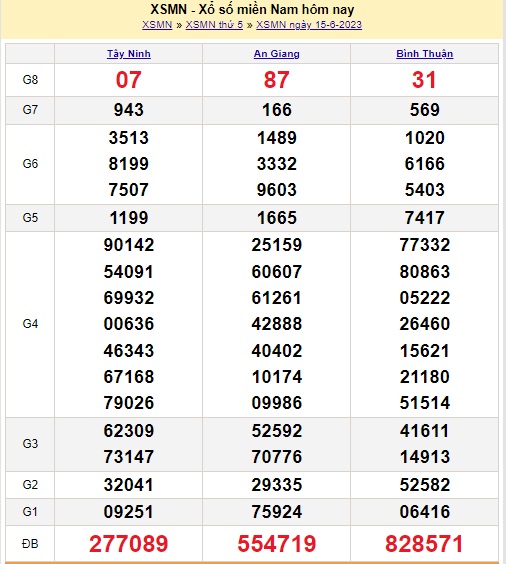Select the G7 number 569
506x564 pixels.
(425, 110)
